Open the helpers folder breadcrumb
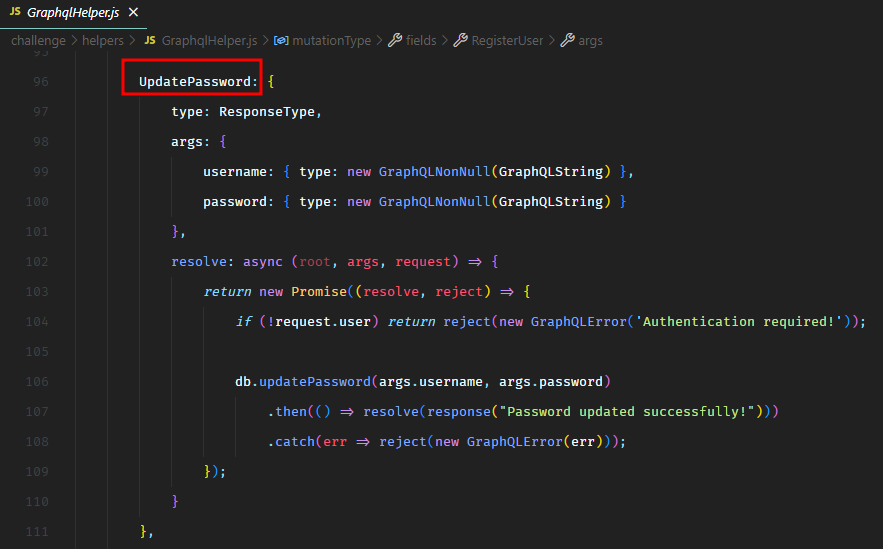 point(104,41)
